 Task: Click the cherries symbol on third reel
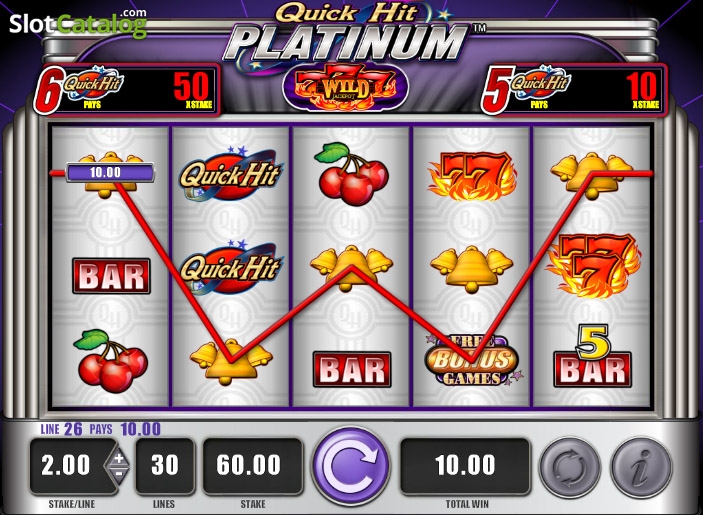(x=351, y=174)
